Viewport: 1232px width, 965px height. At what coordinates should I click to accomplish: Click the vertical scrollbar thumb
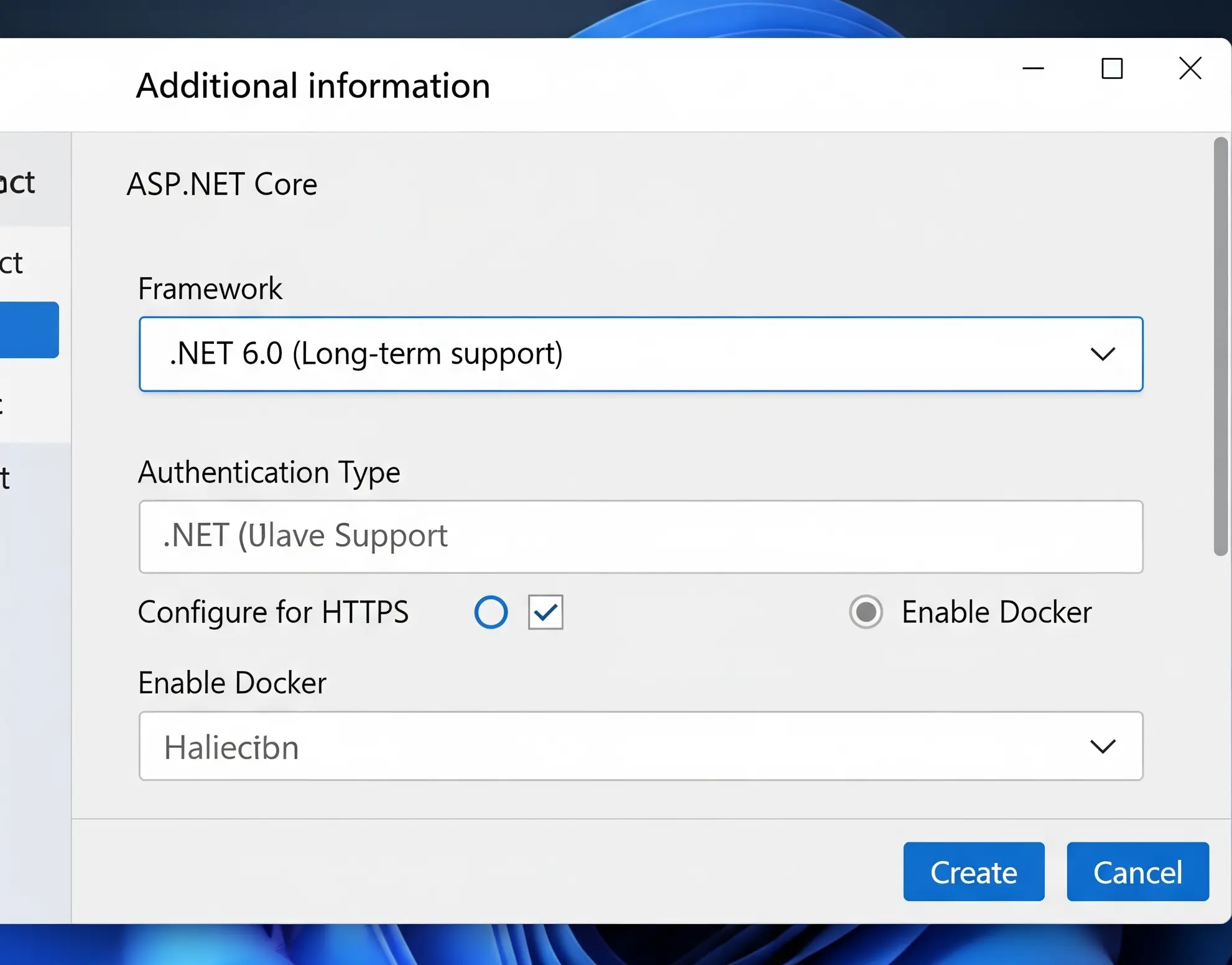coord(1221,346)
